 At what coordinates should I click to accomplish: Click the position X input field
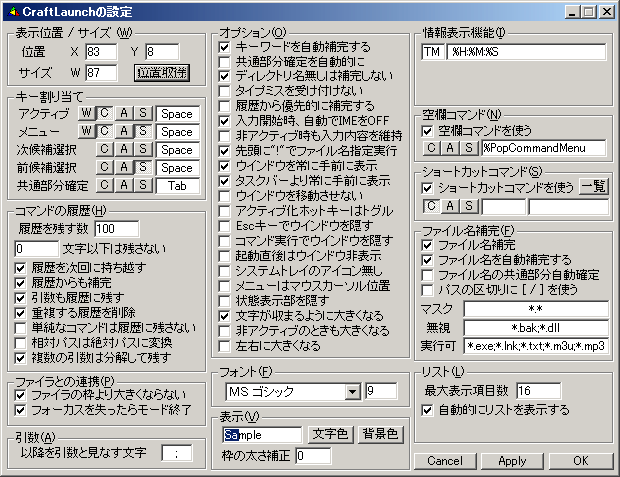[x=101, y=52]
